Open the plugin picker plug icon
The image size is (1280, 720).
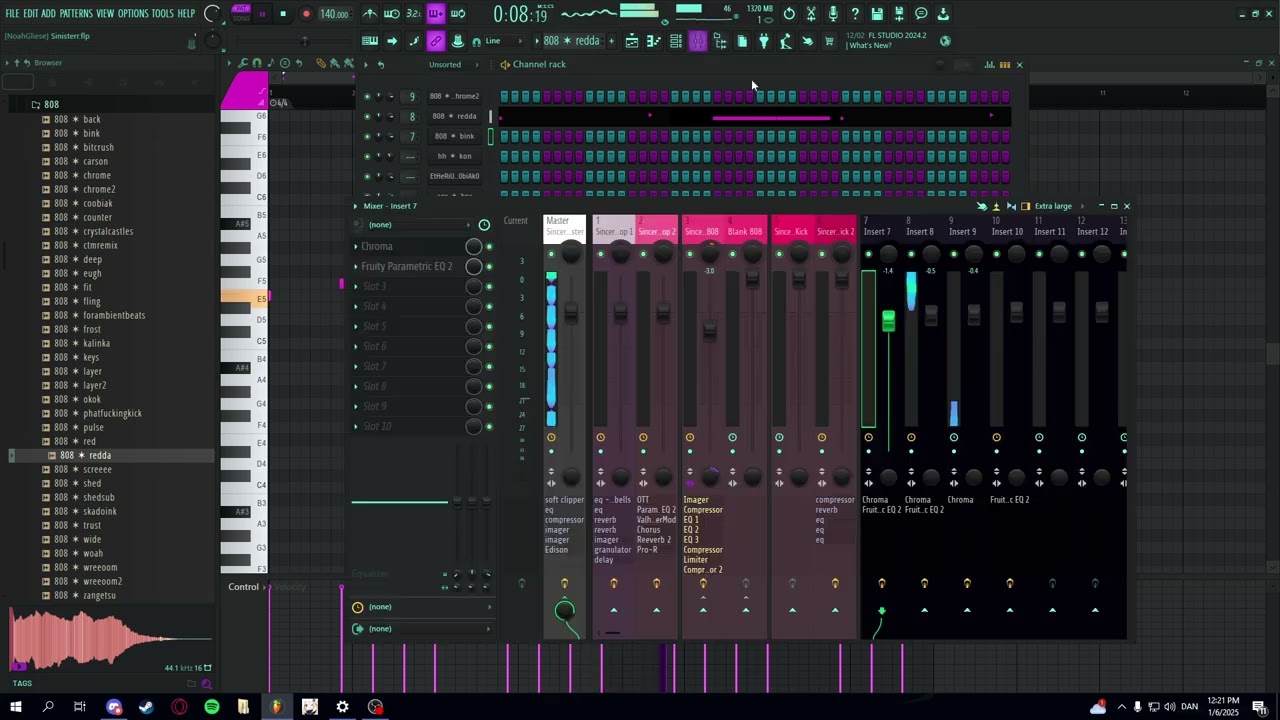764,41
